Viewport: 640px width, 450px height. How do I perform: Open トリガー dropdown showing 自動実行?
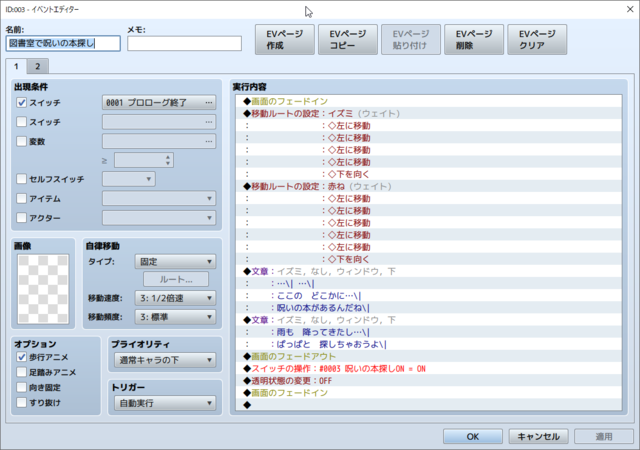point(165,403)
